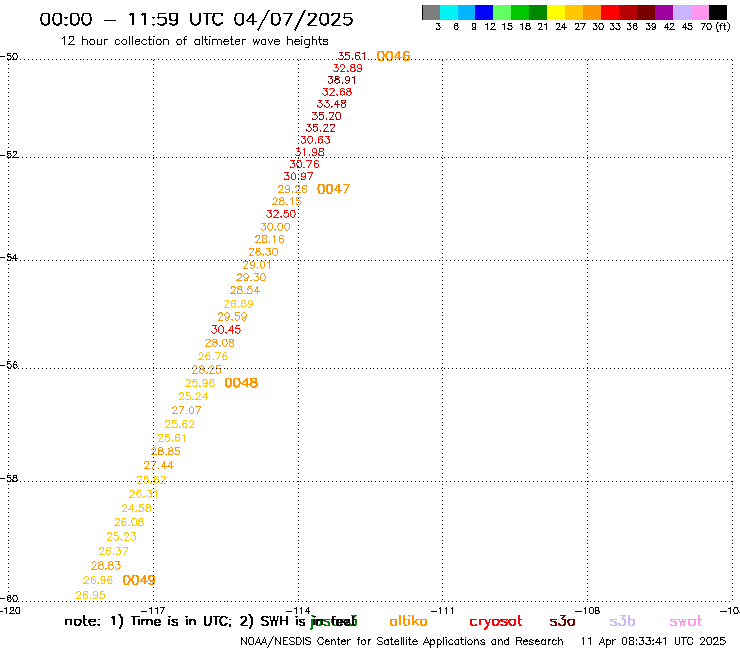Click the wave height value 29.01
This screenshot has height=650, width=740.
click(257, 265)
